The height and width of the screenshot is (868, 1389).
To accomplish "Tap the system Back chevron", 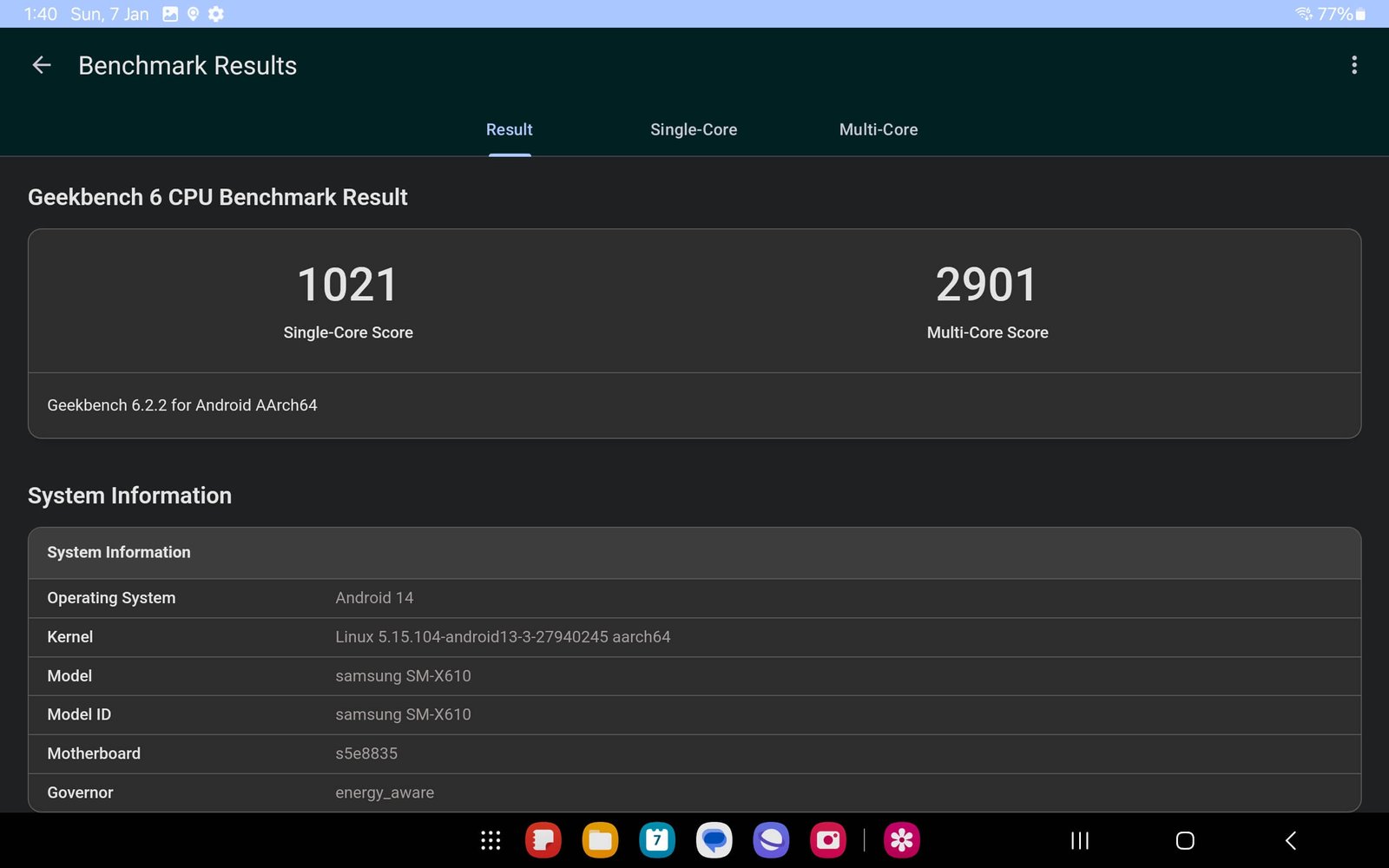I will click(1290, 840).
